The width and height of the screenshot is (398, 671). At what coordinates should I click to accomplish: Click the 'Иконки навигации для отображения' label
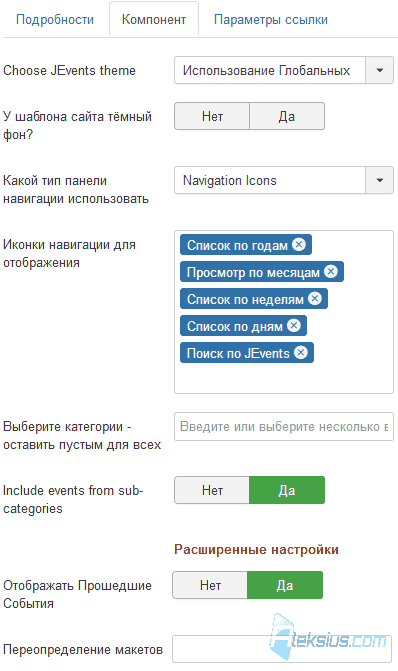(69, 253)
